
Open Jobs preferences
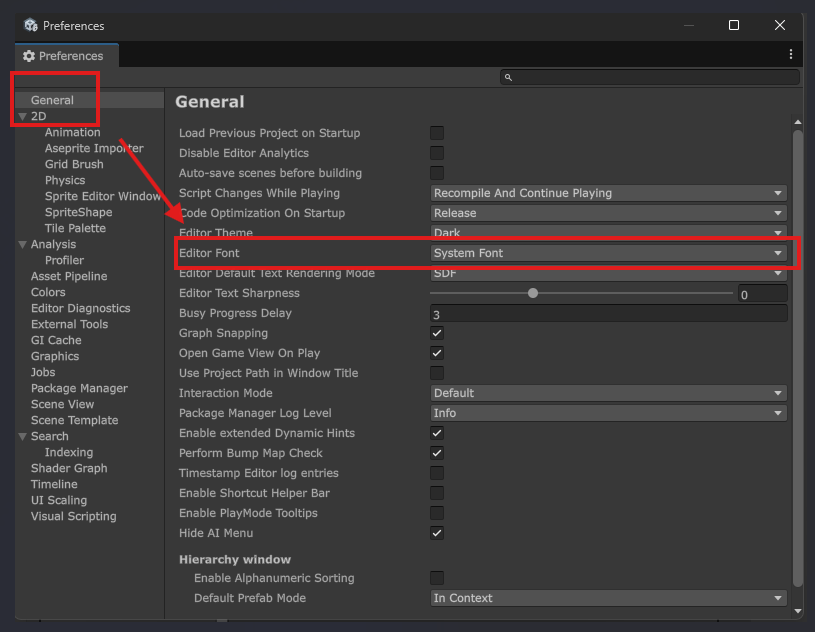click(43, 372)
